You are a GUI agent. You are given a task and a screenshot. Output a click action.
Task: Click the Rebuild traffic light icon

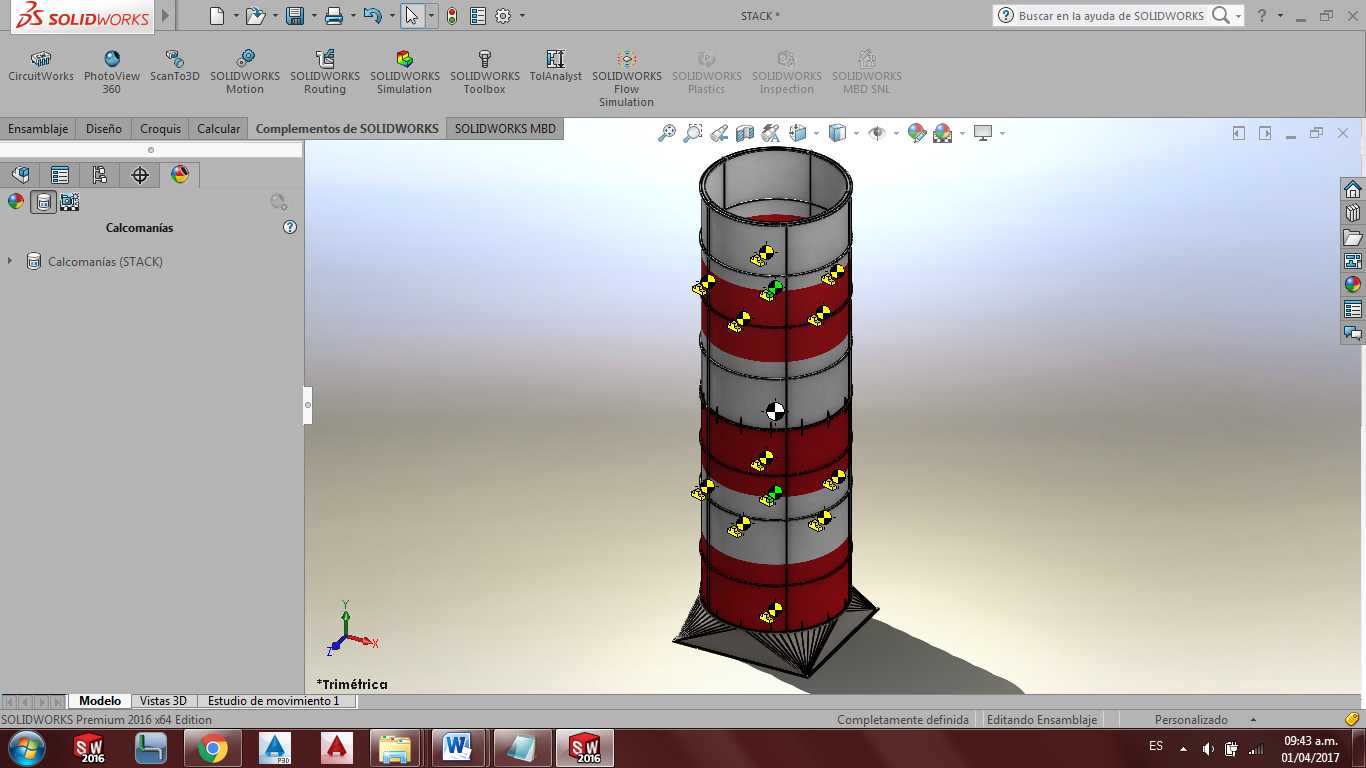pyautogui.click(x=452, y=16)
